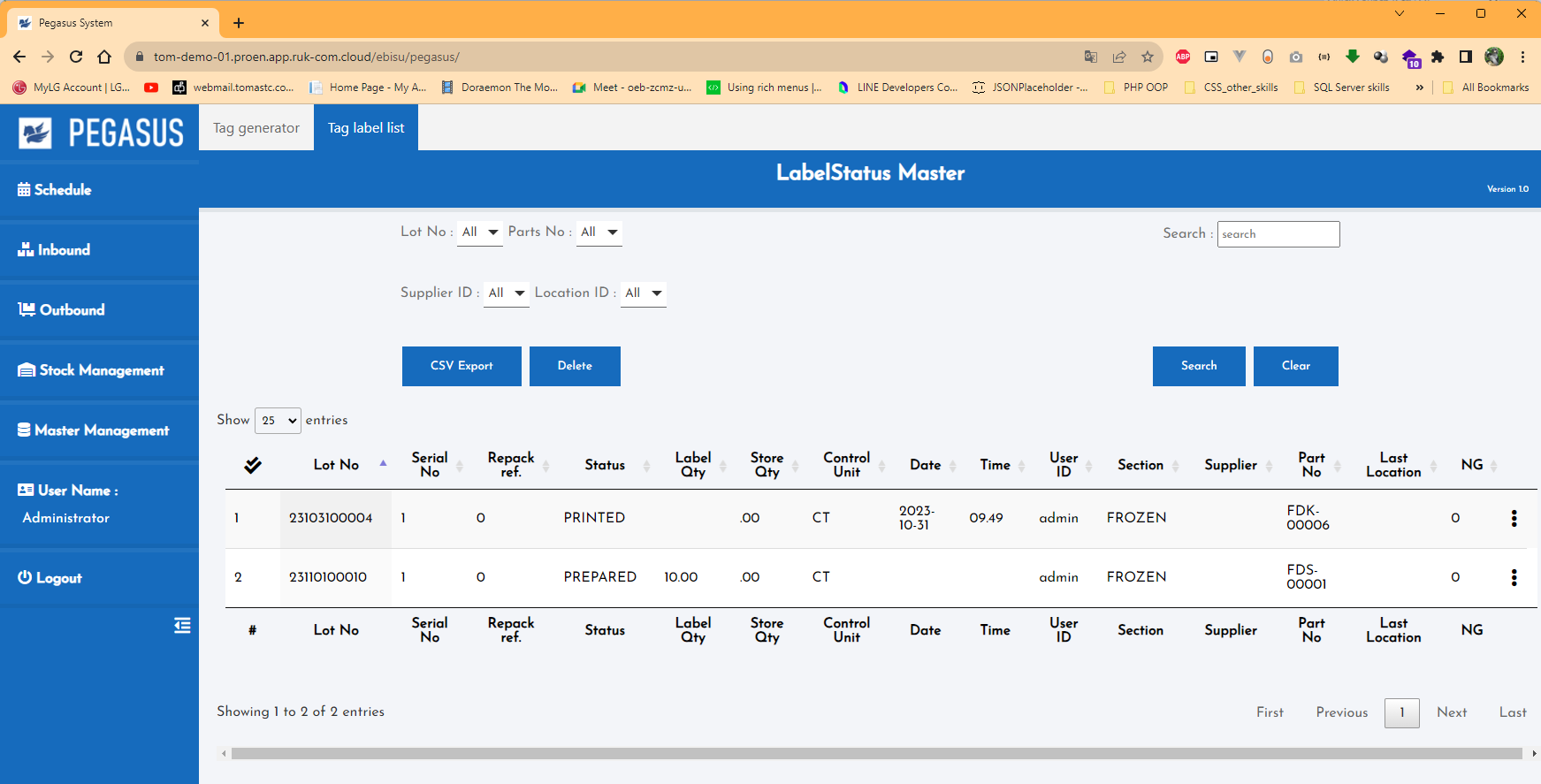Collapse sidebar using the indent menu icon
The width and height of the screenshot is (1541, 784).
coord(182,626)
